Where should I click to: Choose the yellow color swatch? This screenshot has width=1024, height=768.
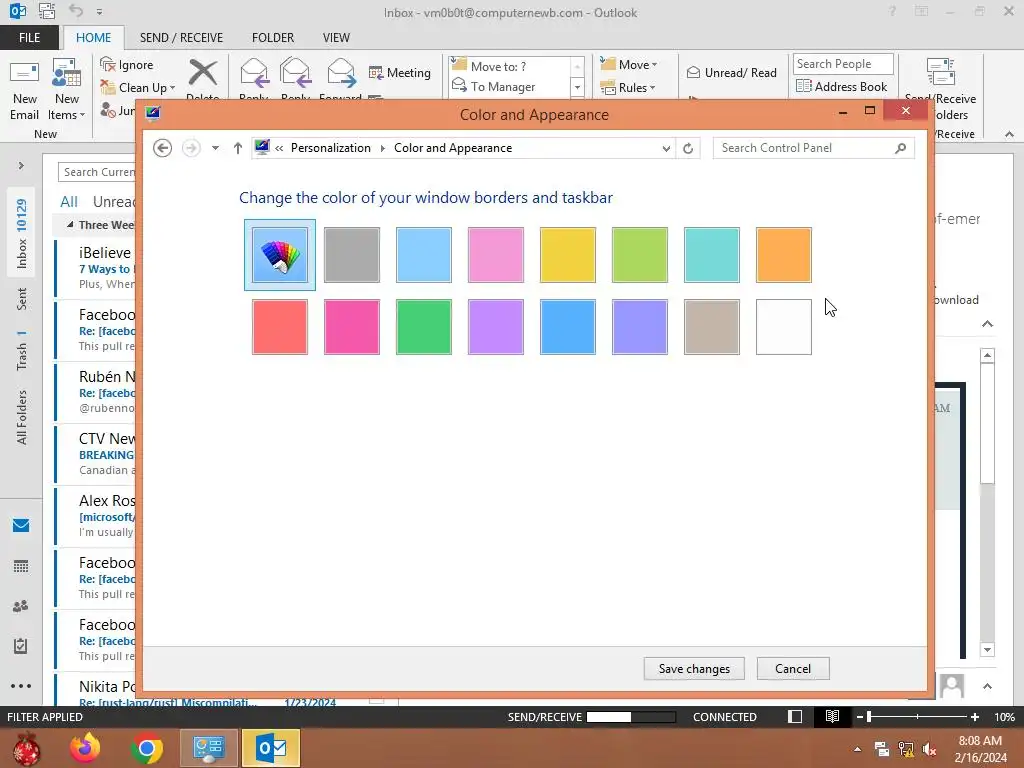(x=568, y=255)
